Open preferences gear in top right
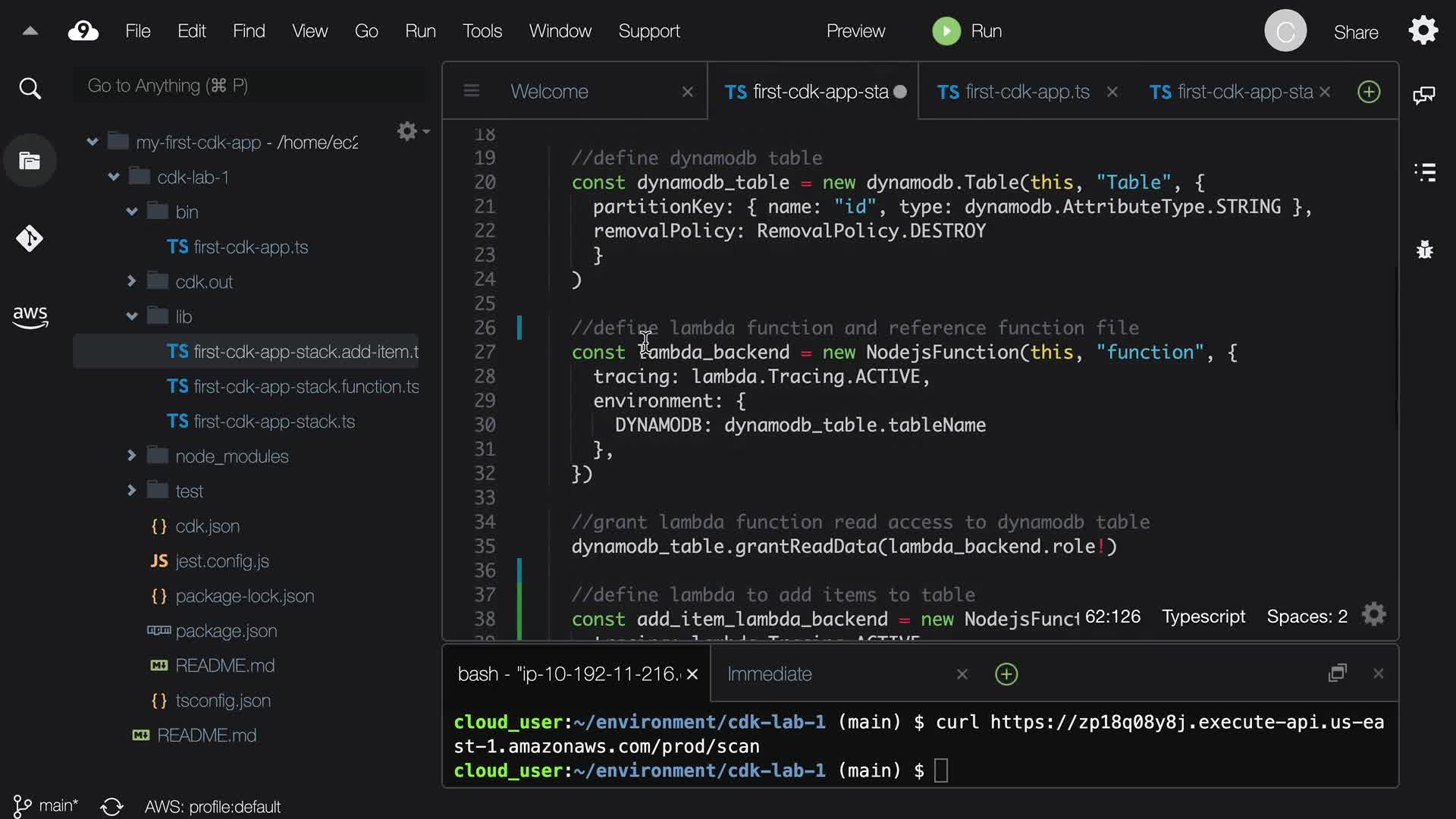Image resolution: width=1456 pixels, height=819 pixels. pos(1423,31)
